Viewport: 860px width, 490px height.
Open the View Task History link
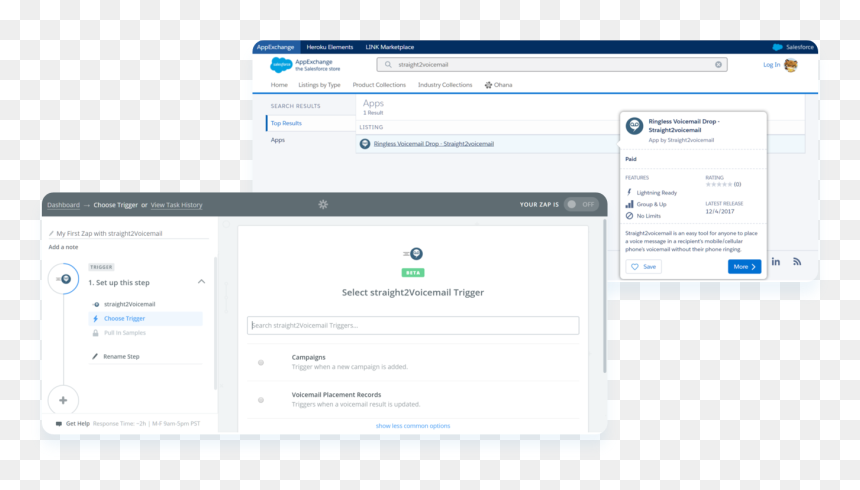(177, 205)
